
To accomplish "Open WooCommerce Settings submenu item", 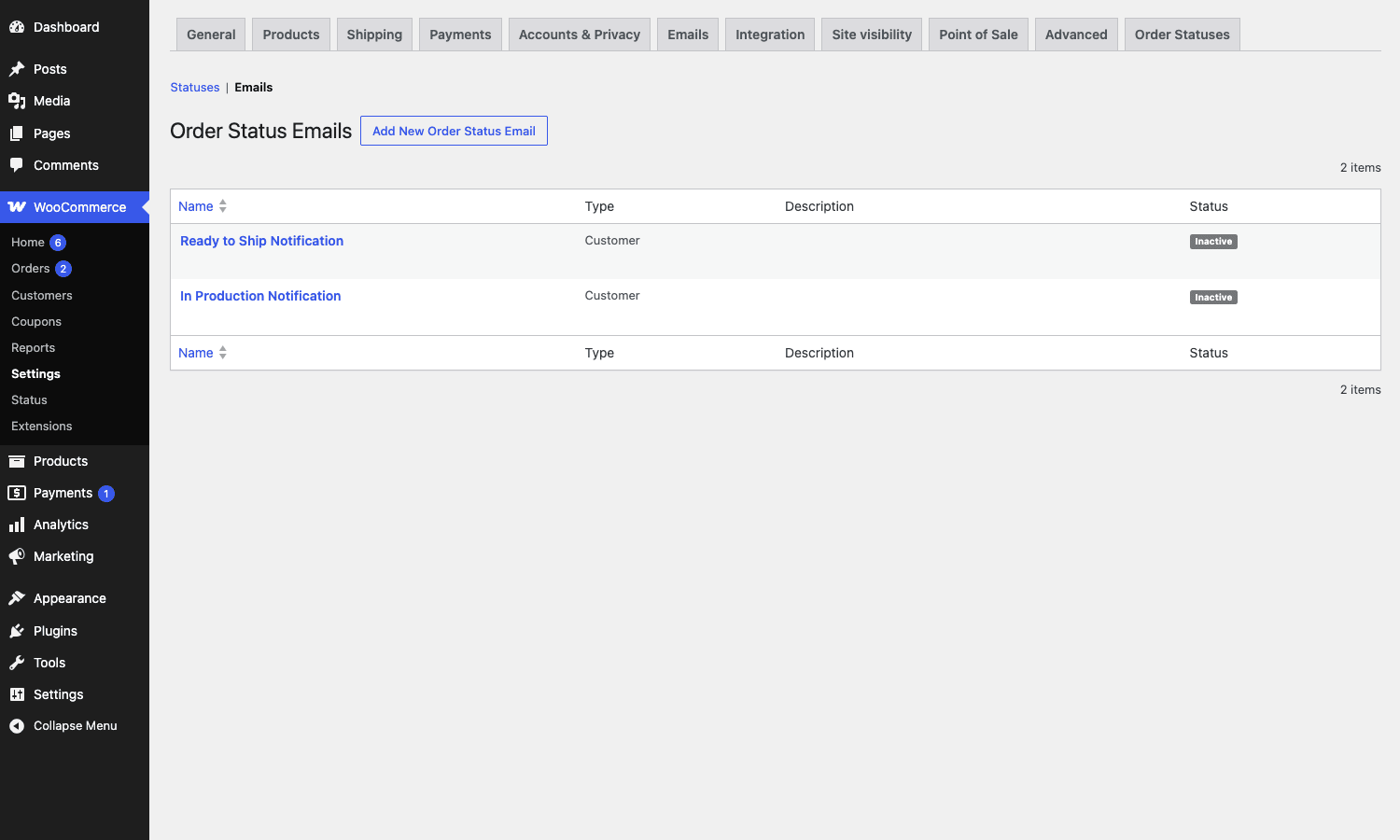I will click(x=35, y=373).
